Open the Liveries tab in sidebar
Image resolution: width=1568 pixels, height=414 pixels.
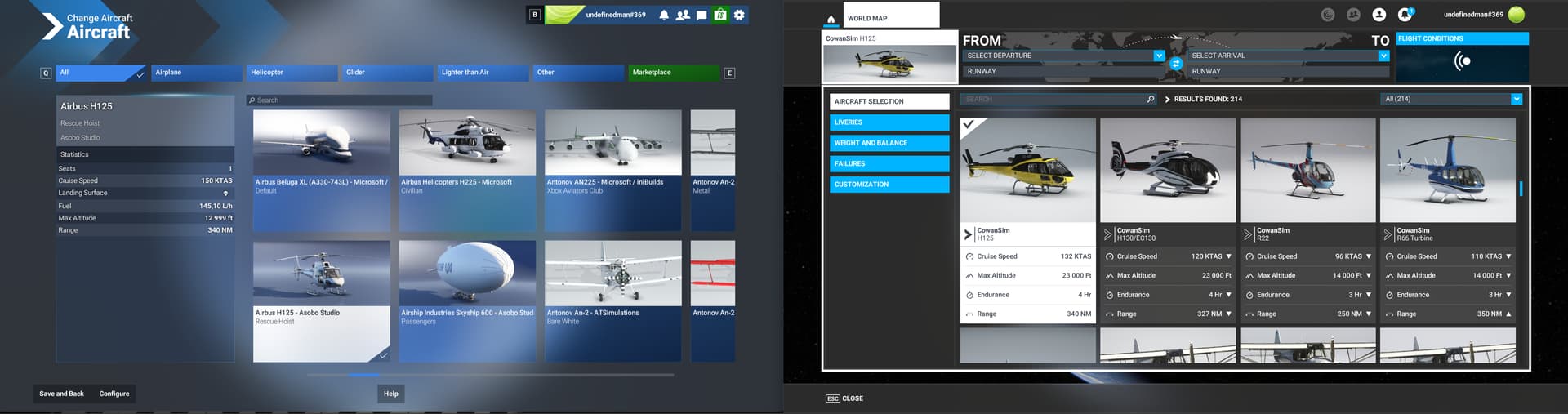coord(889,122)
